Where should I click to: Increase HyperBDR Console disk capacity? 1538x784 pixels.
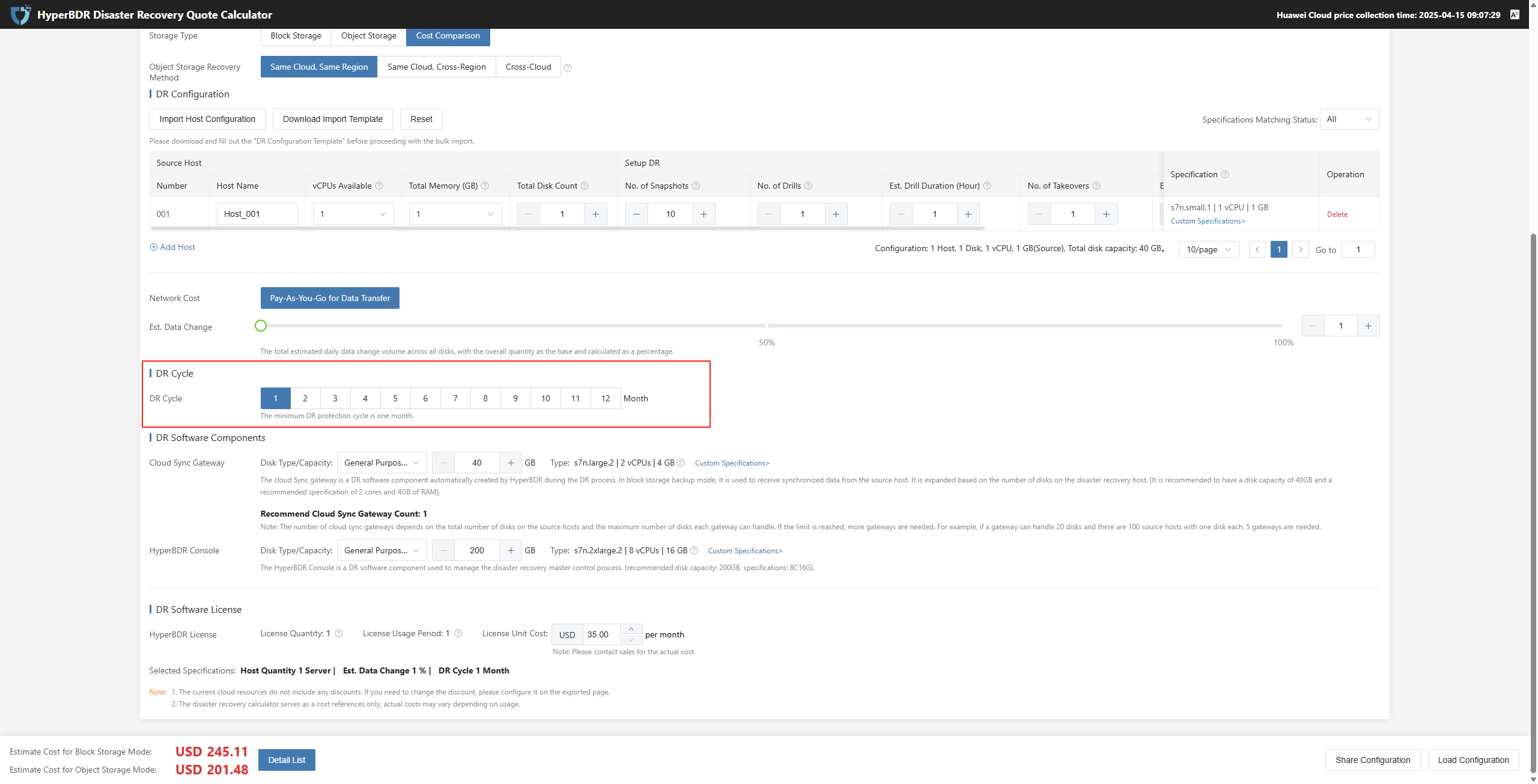pos(511,551)
